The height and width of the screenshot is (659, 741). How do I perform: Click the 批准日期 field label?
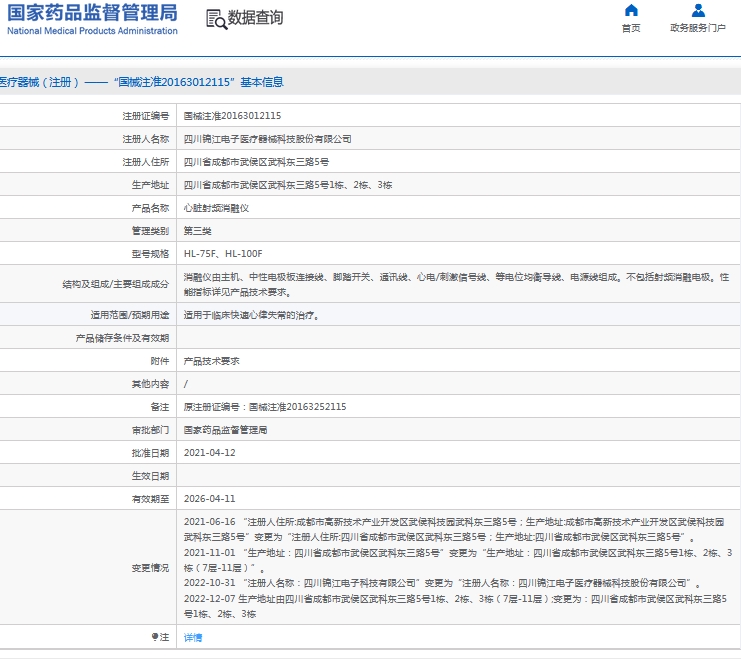pos(150,453)
